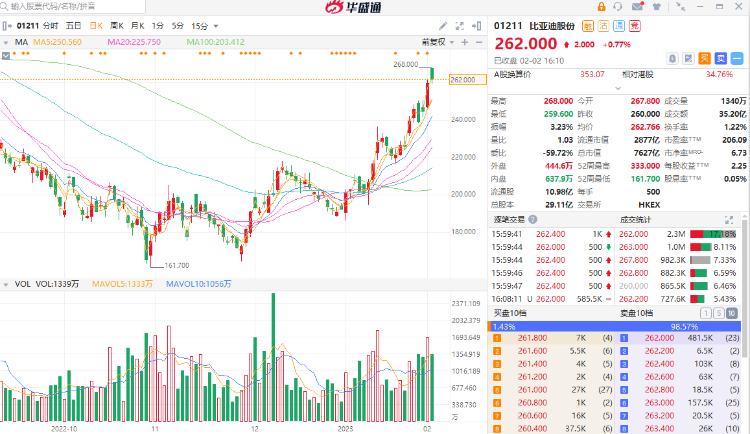750x434 pixels.
Task: Click the MA20:225.750 indicator label
Action: pos(134,42)
